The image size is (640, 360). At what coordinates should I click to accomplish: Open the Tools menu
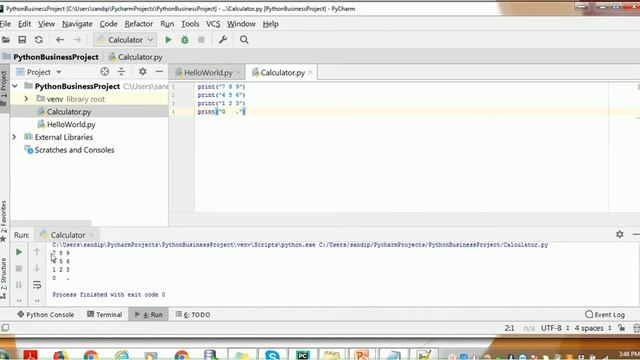(190, 24)
